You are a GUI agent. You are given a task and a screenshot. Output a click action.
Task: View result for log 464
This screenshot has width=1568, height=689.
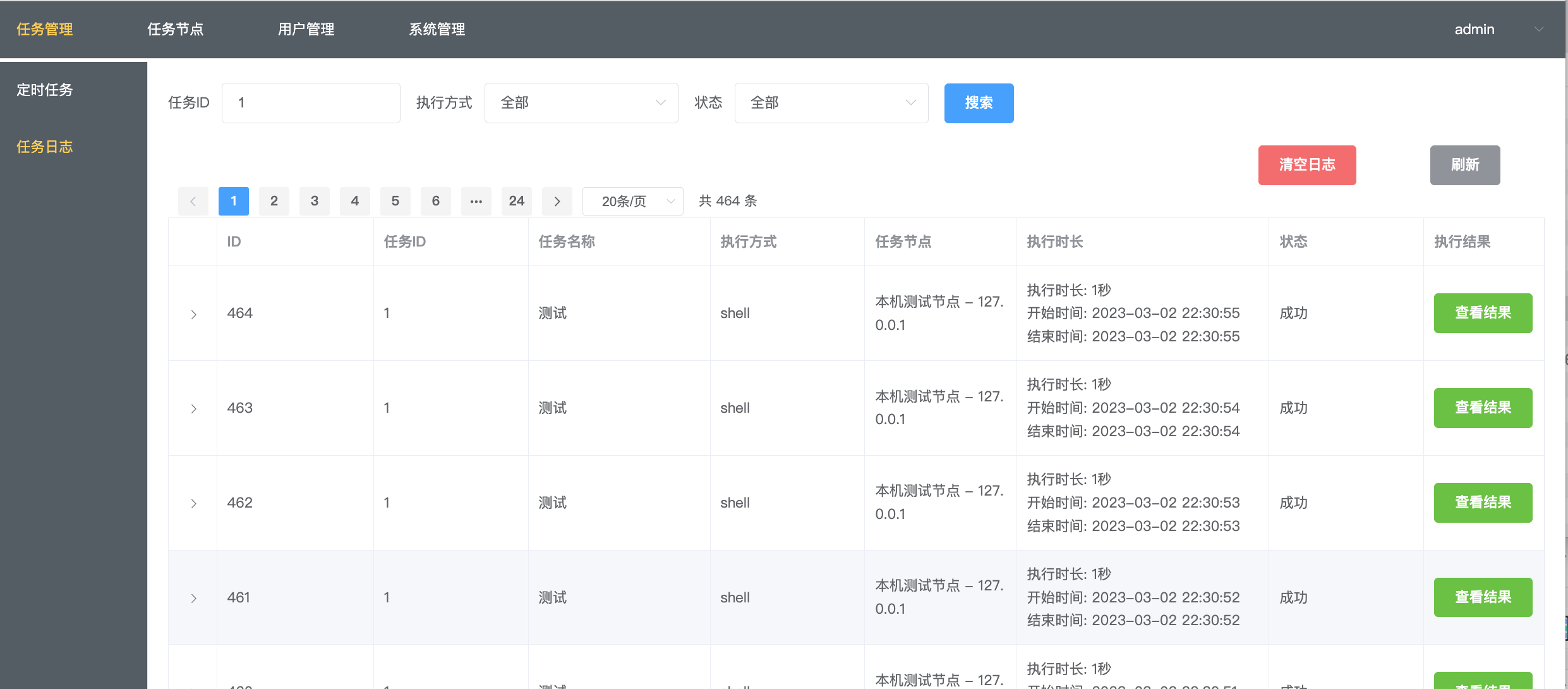coord(1483,313)
